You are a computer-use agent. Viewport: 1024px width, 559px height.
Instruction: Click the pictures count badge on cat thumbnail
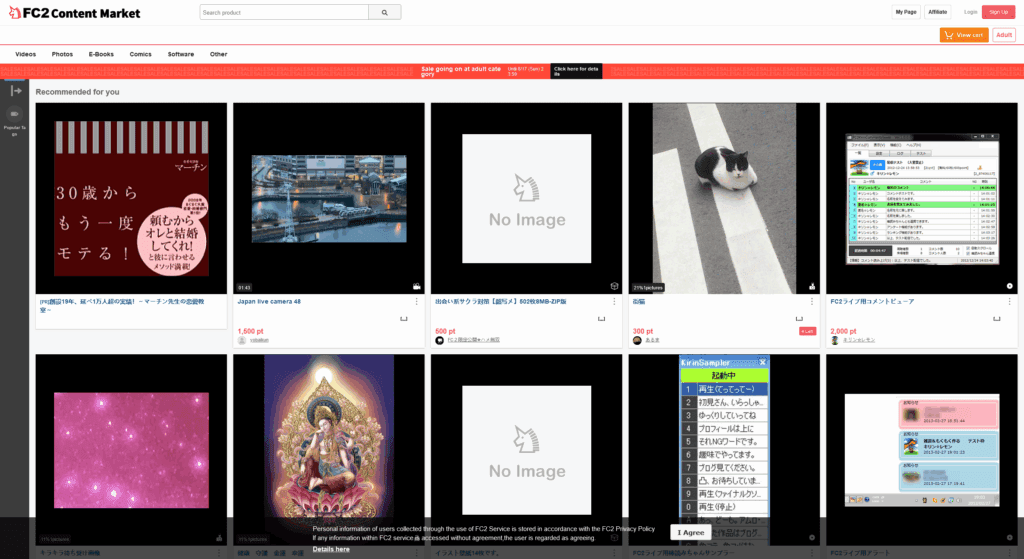[648, 287]
